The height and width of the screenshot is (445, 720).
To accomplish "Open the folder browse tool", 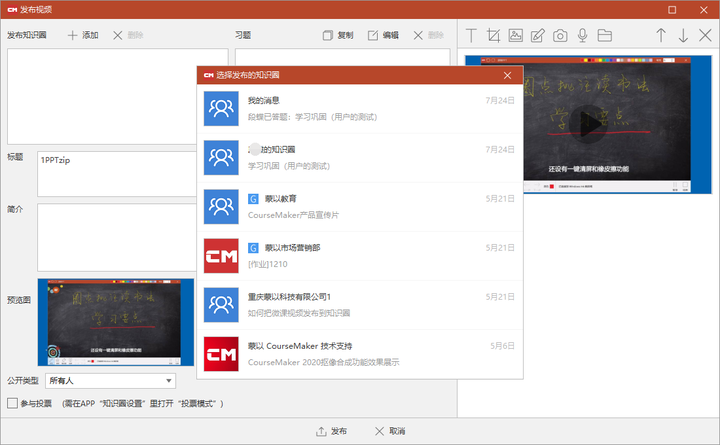I will tap(604, 35).
